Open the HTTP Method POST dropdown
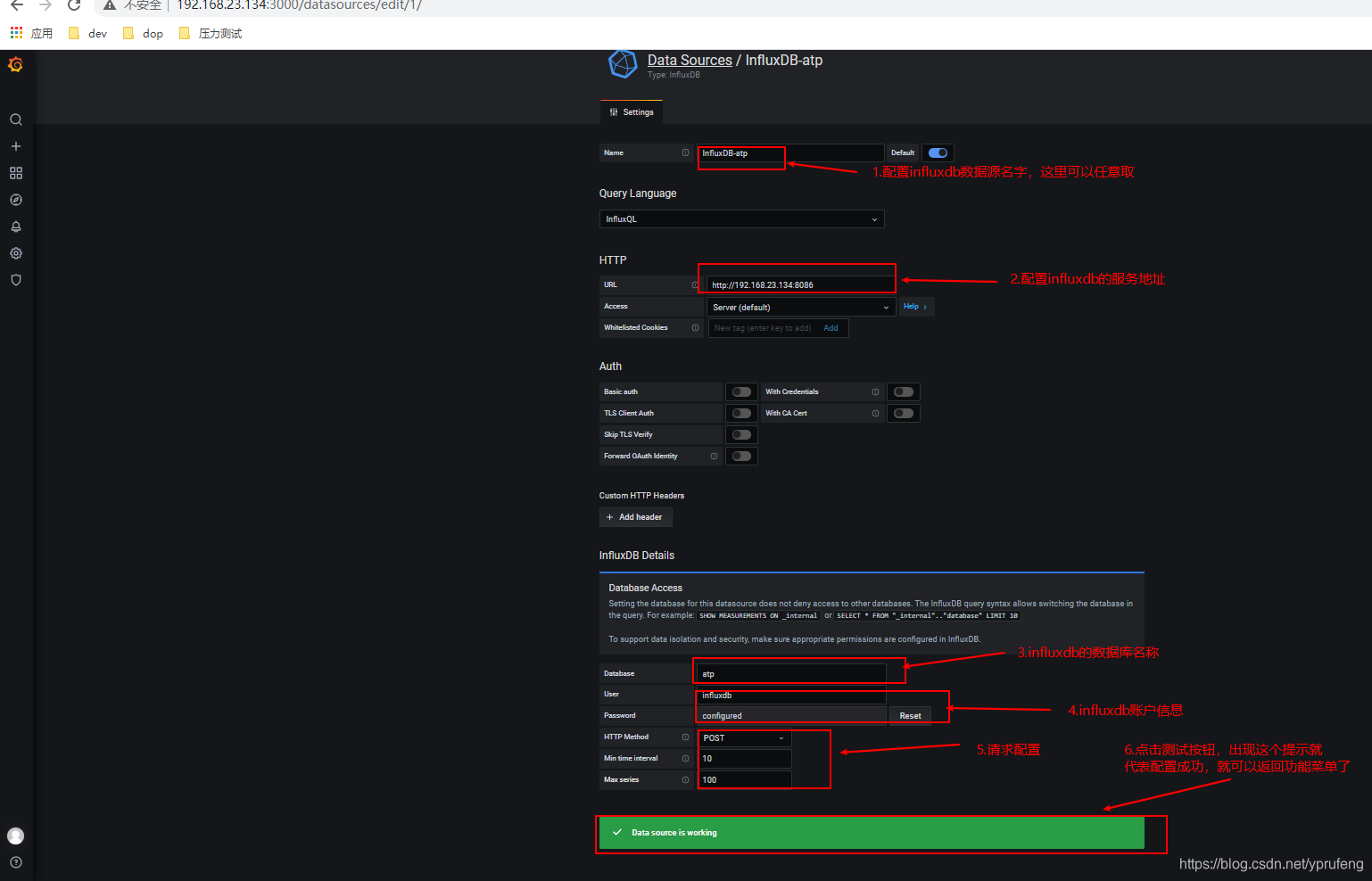Viewport: 1372px width, 881px height. [x=744, y=737]
